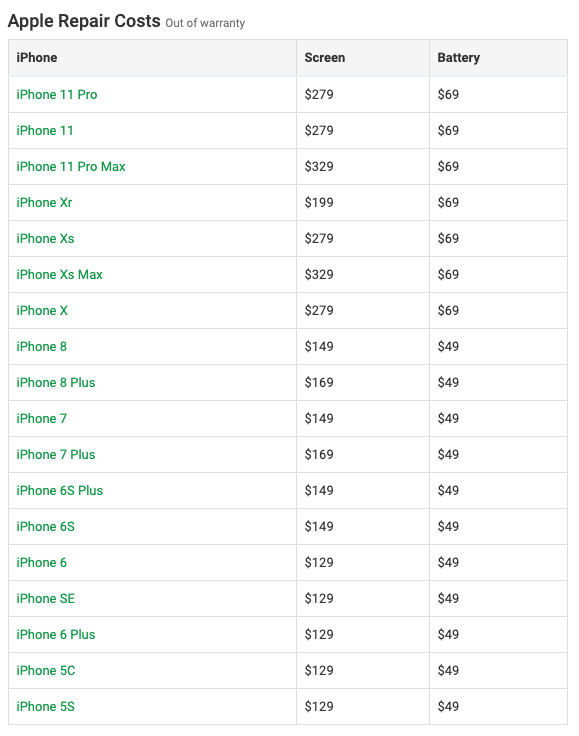Screen dimensions: 579x736
Task: Open the iPhone 8 Plus link
Action: [56, 383]
